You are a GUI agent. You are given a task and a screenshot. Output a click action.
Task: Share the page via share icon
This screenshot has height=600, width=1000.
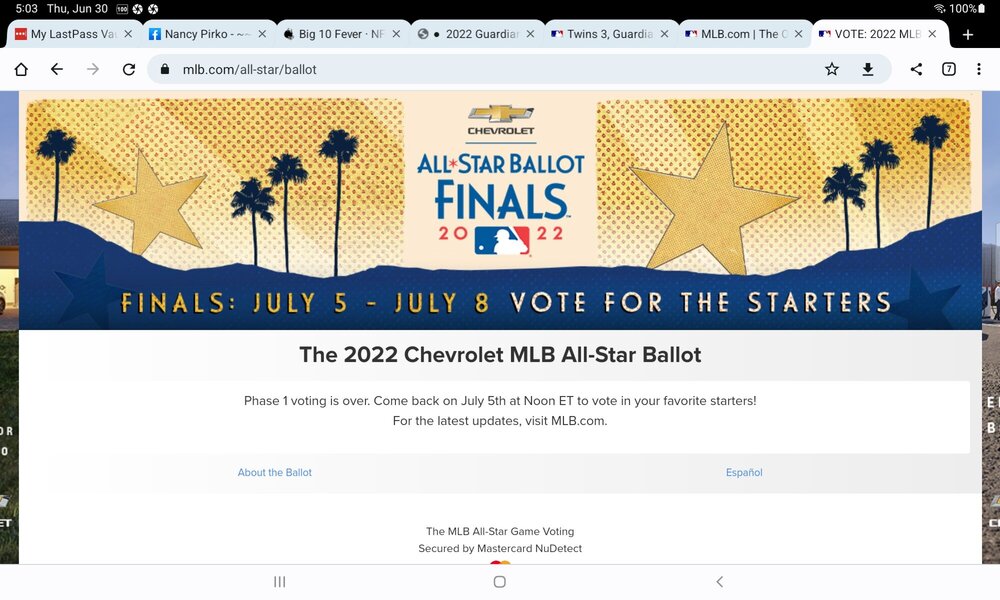[916, 69]
